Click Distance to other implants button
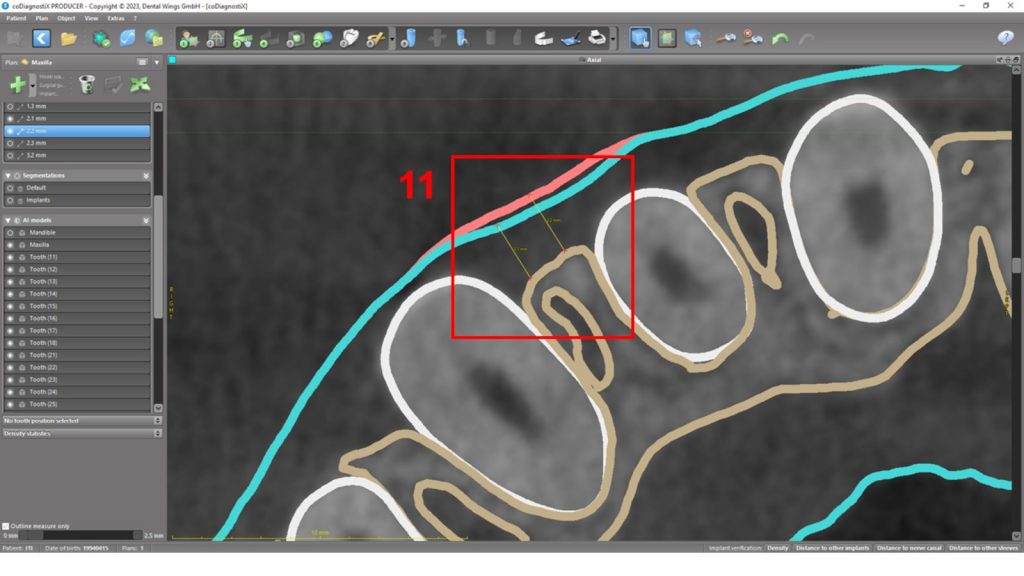This screenshot has height=576, width=1024. click(x=833, y=548)
